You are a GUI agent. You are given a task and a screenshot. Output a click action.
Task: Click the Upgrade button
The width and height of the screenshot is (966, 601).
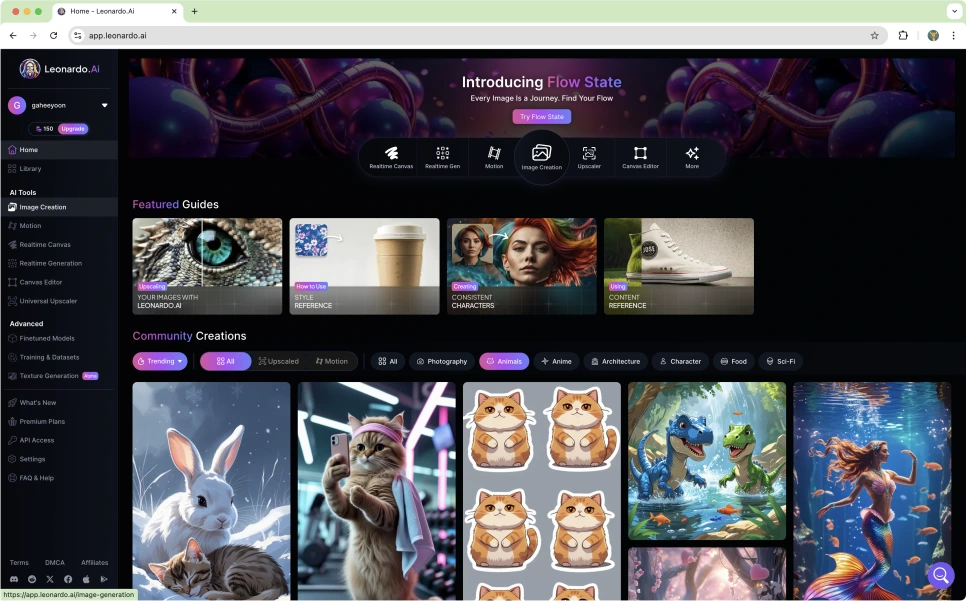73,129
